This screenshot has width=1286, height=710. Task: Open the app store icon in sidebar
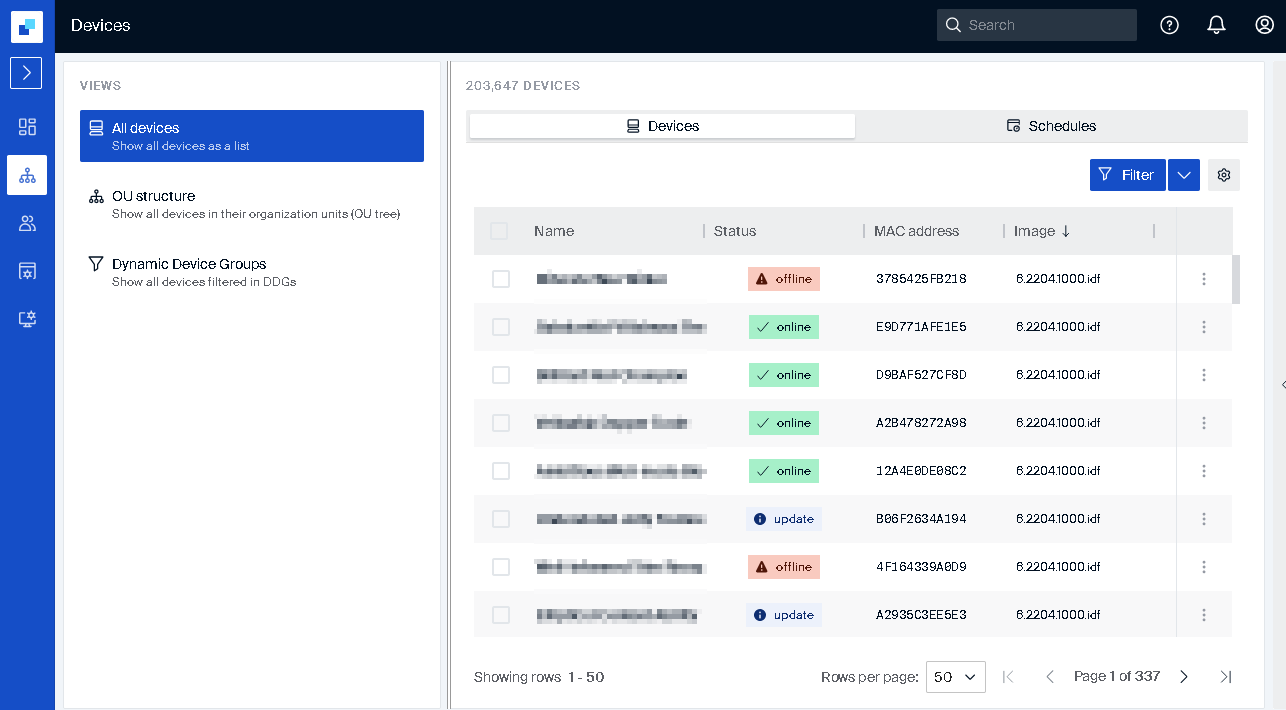[x=27, y=271]
